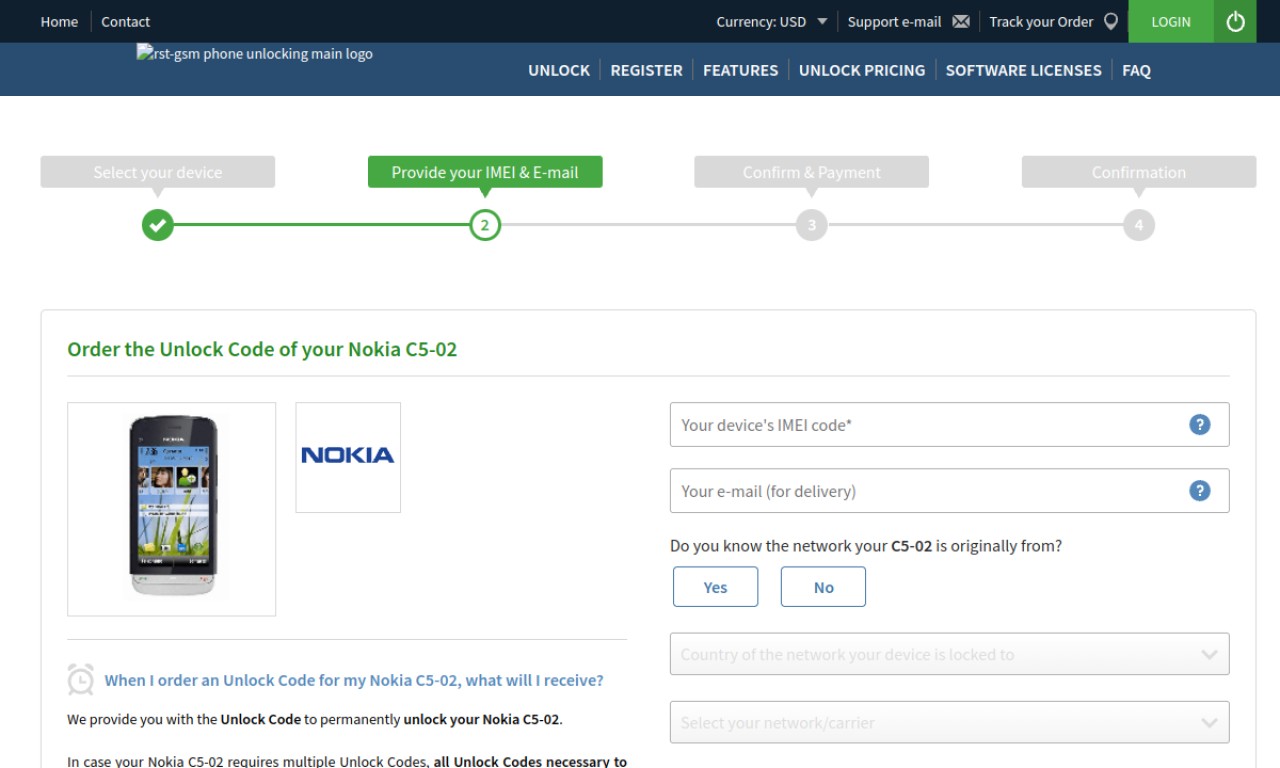Click the location pin icon beside Track your Order
This screenshot has width=1280, height=768.
click(x=1111, y=22)
